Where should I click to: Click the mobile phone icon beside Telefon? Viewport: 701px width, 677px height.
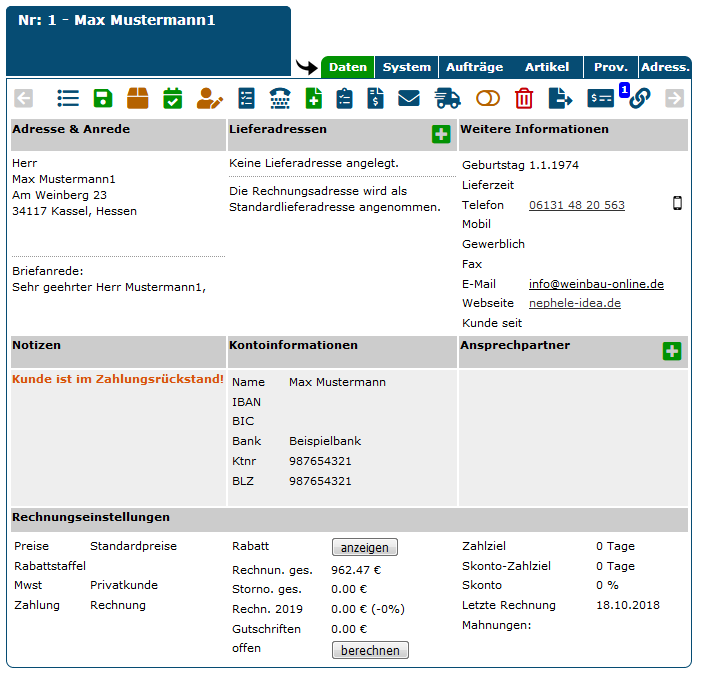point(677,204)
